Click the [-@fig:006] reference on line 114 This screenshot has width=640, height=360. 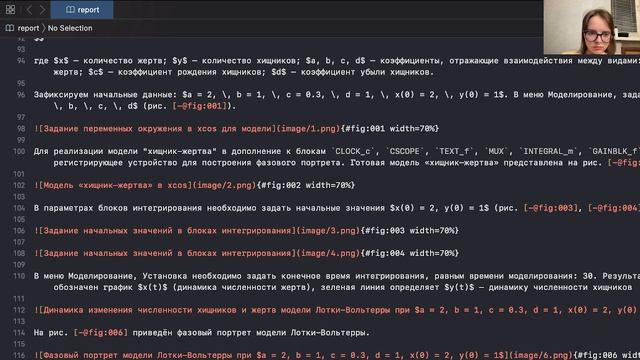(x=100, y=333)
